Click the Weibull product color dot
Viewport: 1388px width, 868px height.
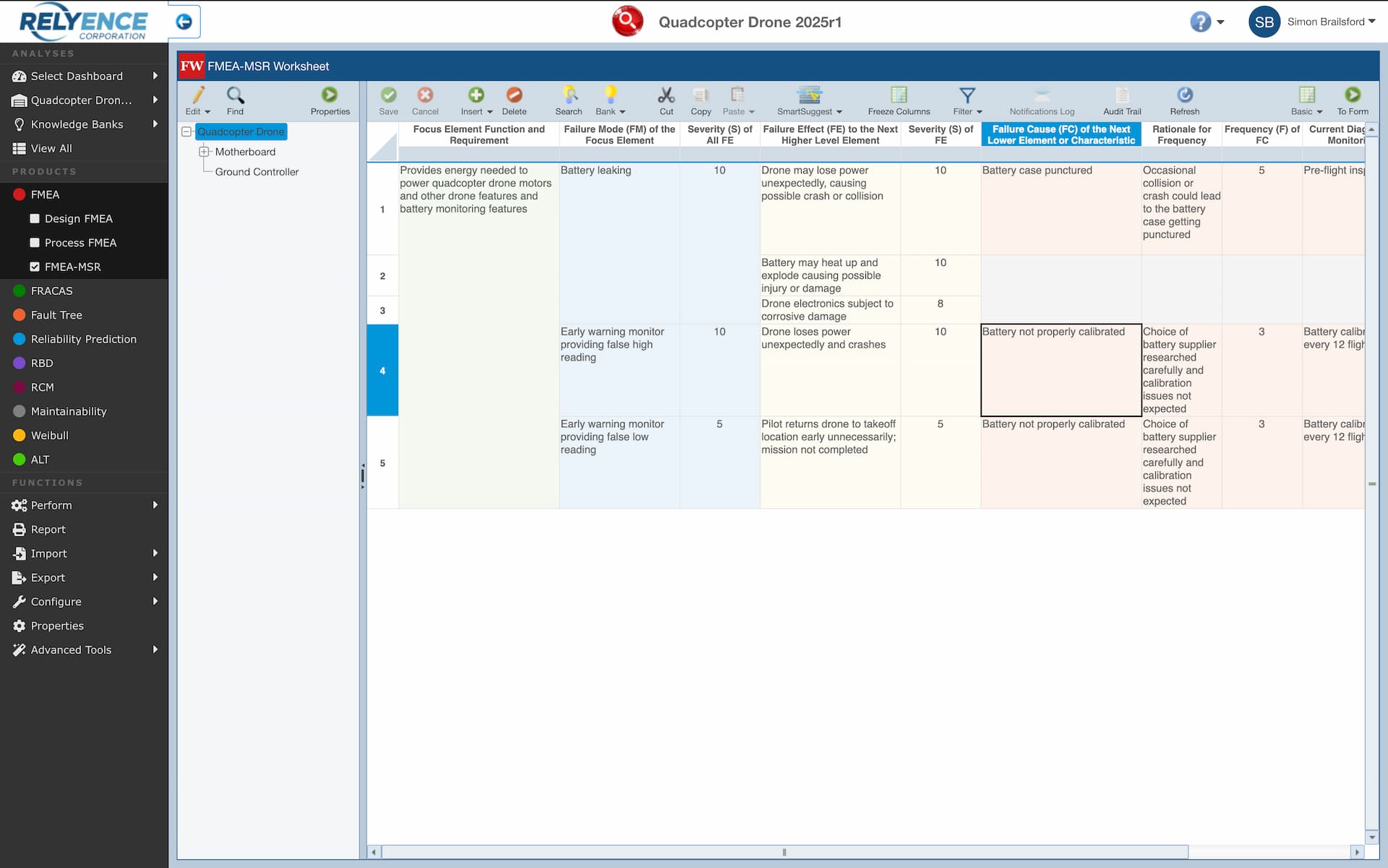coord(18,435)
